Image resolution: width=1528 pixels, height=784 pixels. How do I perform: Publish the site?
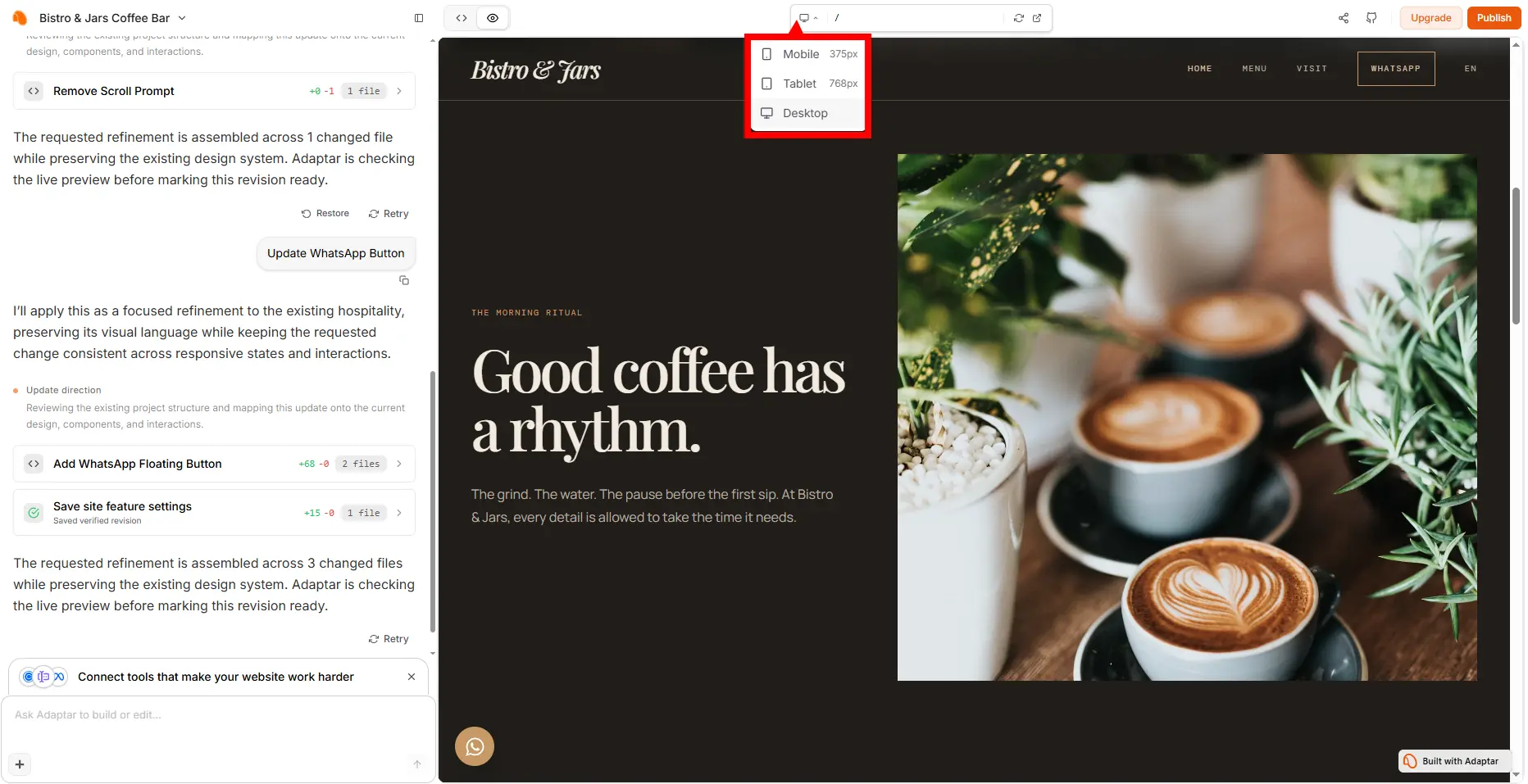[x=1494, y=18]
